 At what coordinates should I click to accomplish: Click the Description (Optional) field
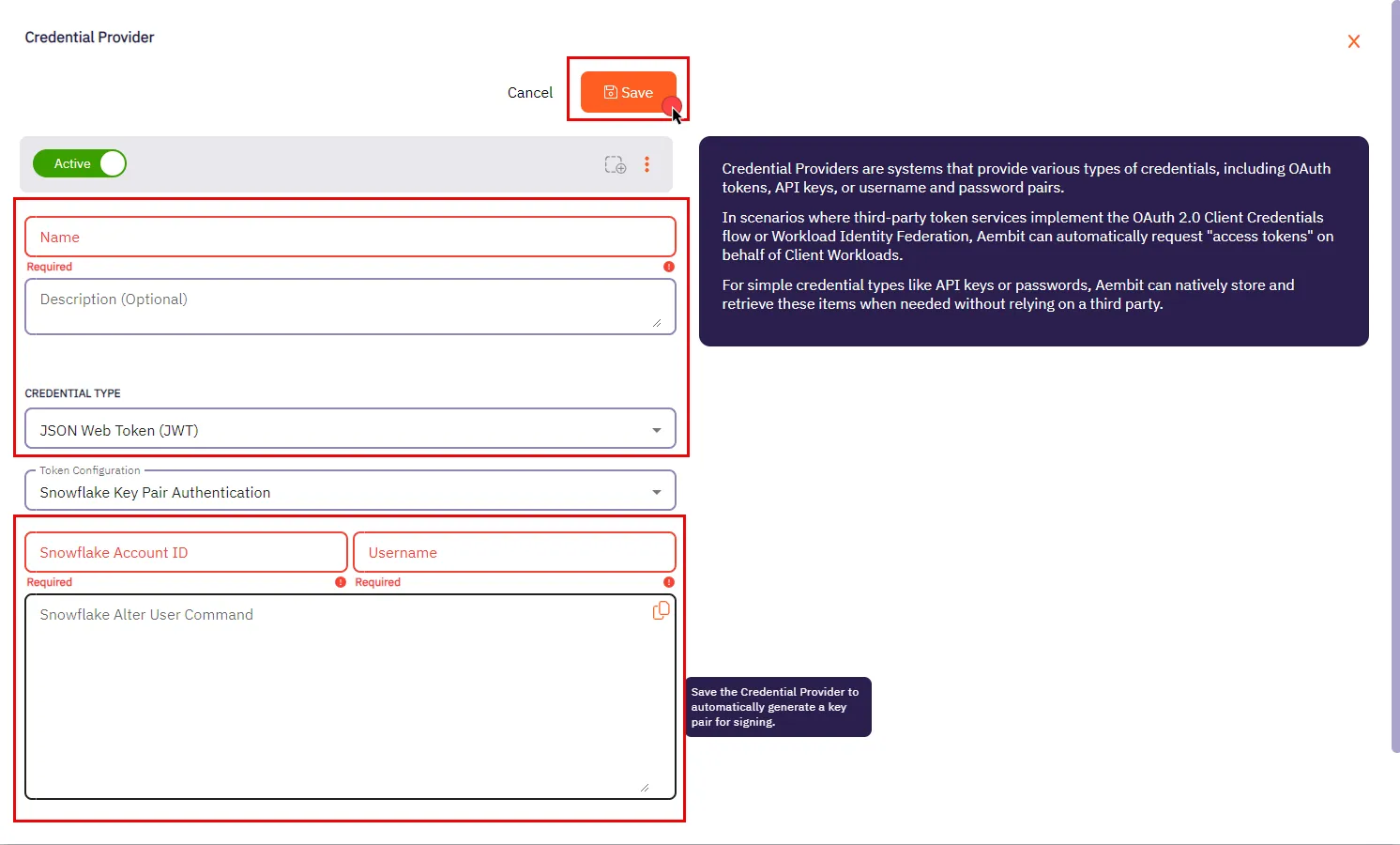(350, 306)
